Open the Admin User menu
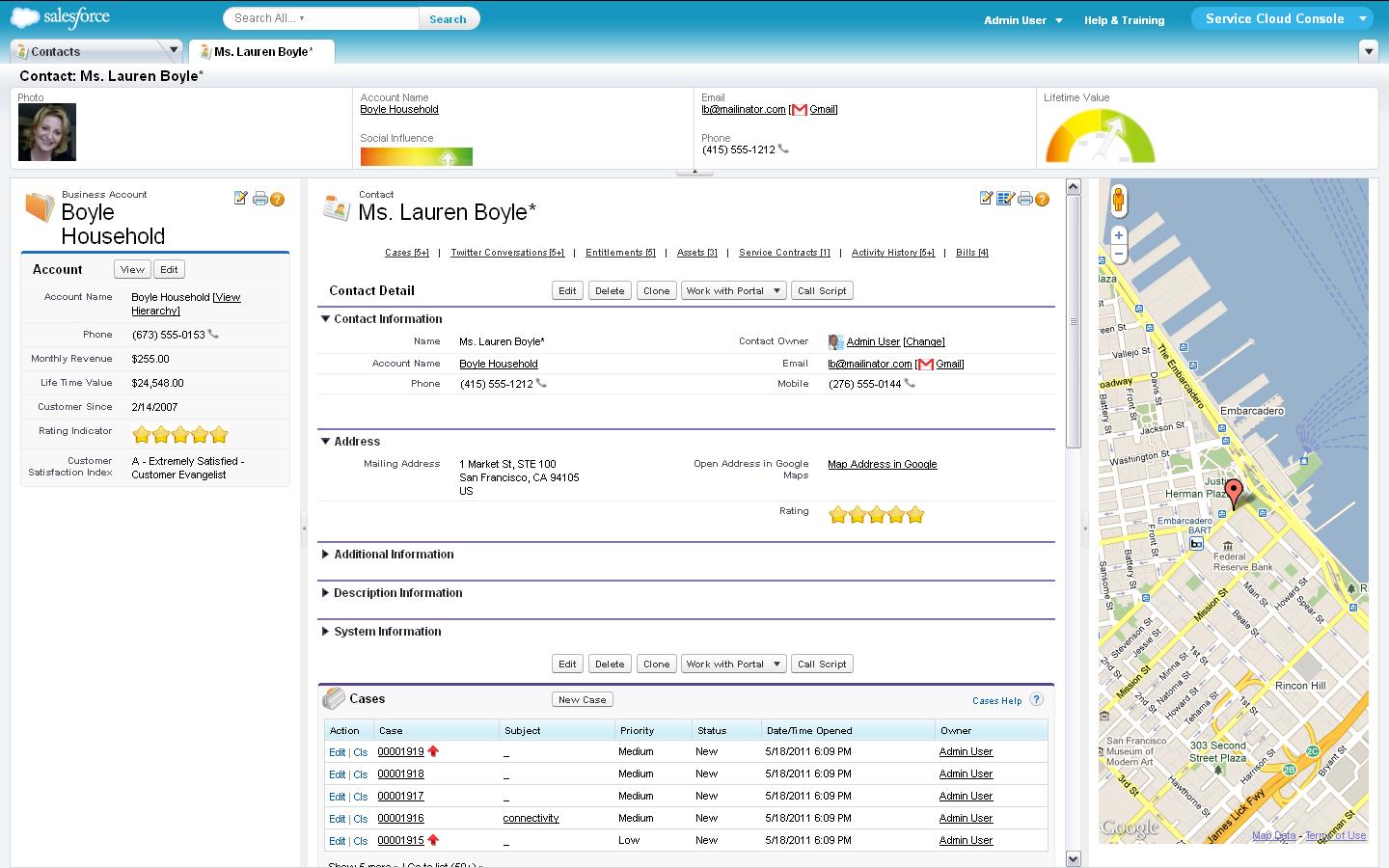 coord(1022,20)
